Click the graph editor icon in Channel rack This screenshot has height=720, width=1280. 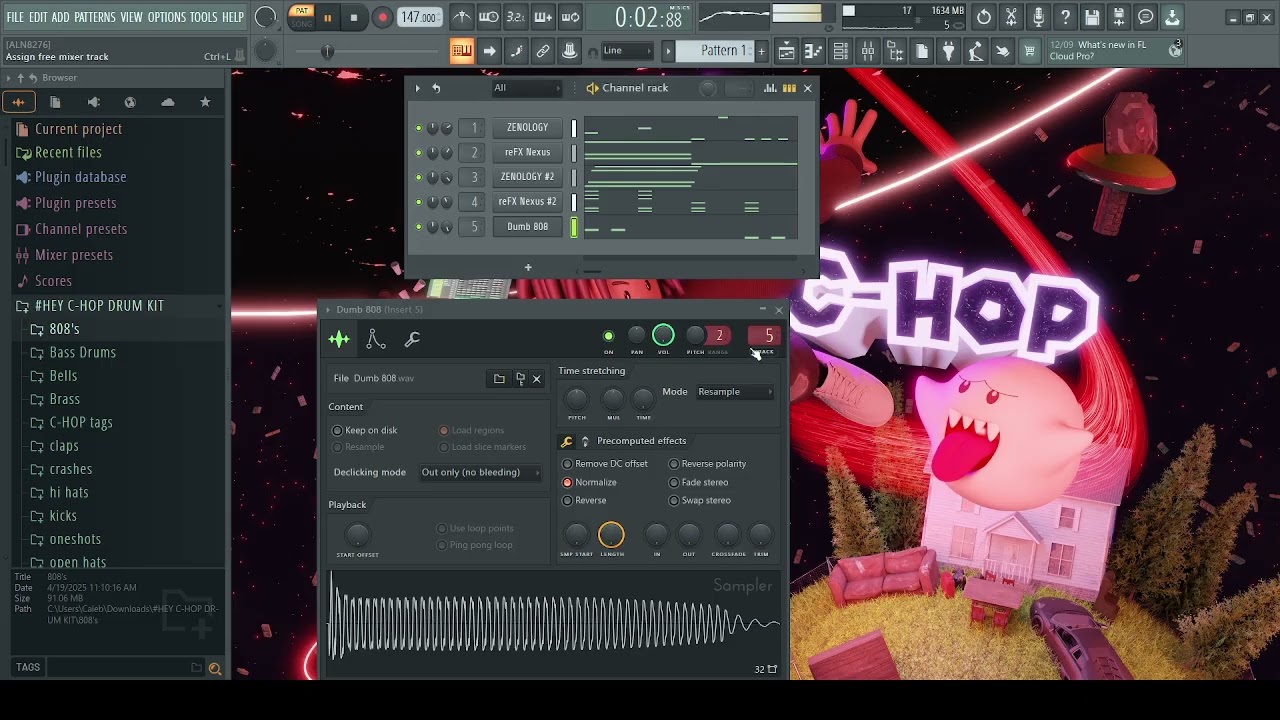(x=770, y=88)
